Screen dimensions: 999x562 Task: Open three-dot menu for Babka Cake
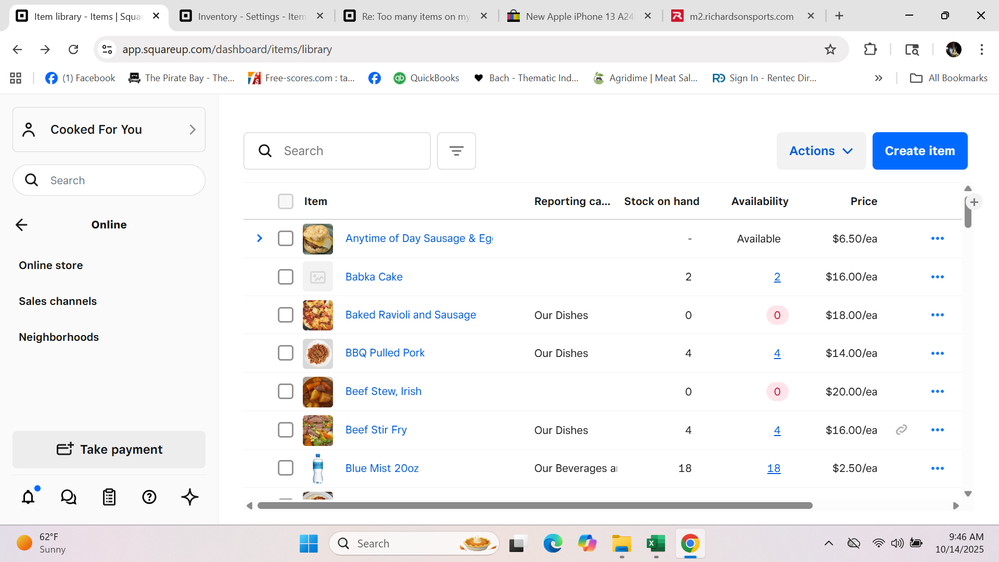(x=937, y=277)
